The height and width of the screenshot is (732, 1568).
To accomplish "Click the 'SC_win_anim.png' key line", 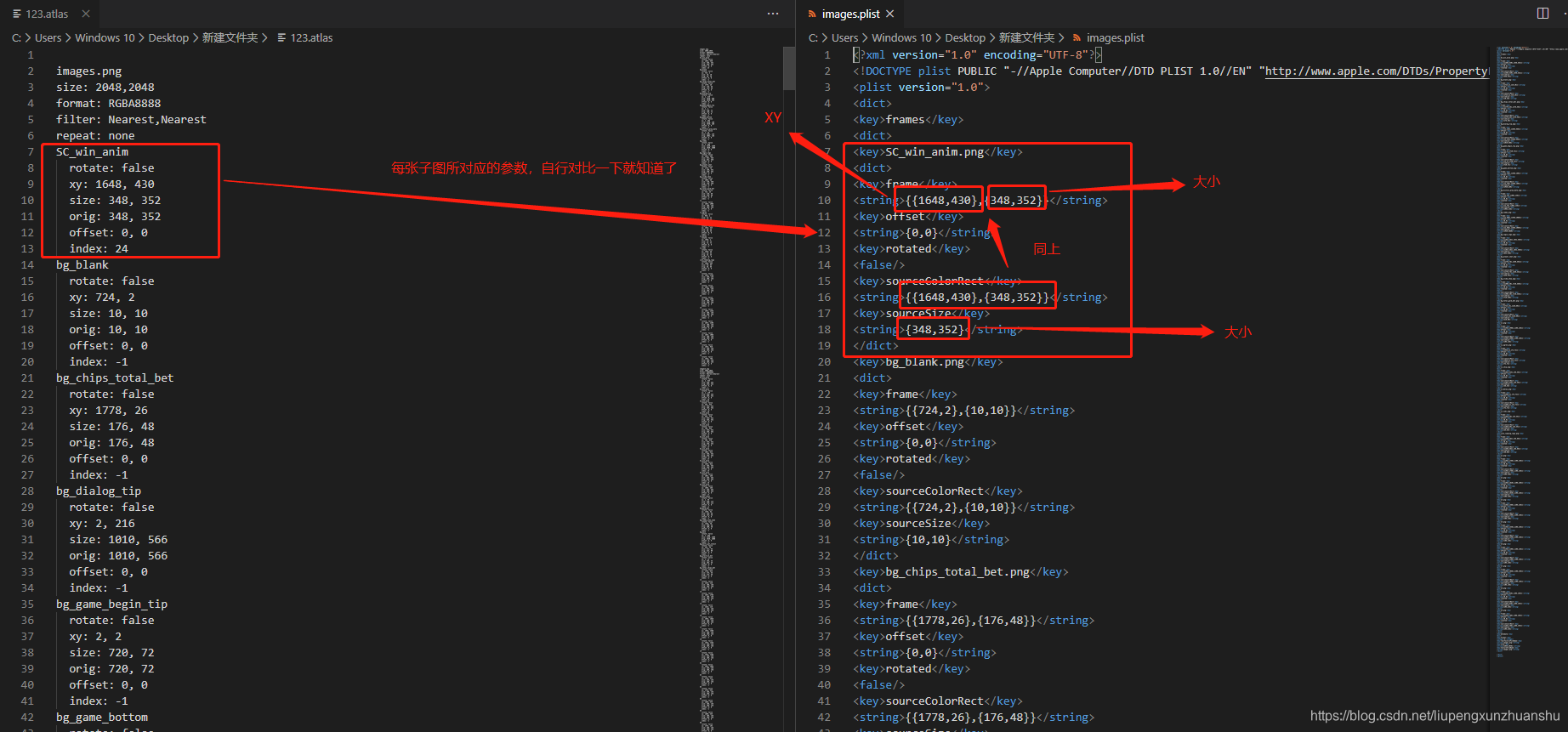I will [x=938, y=152].
